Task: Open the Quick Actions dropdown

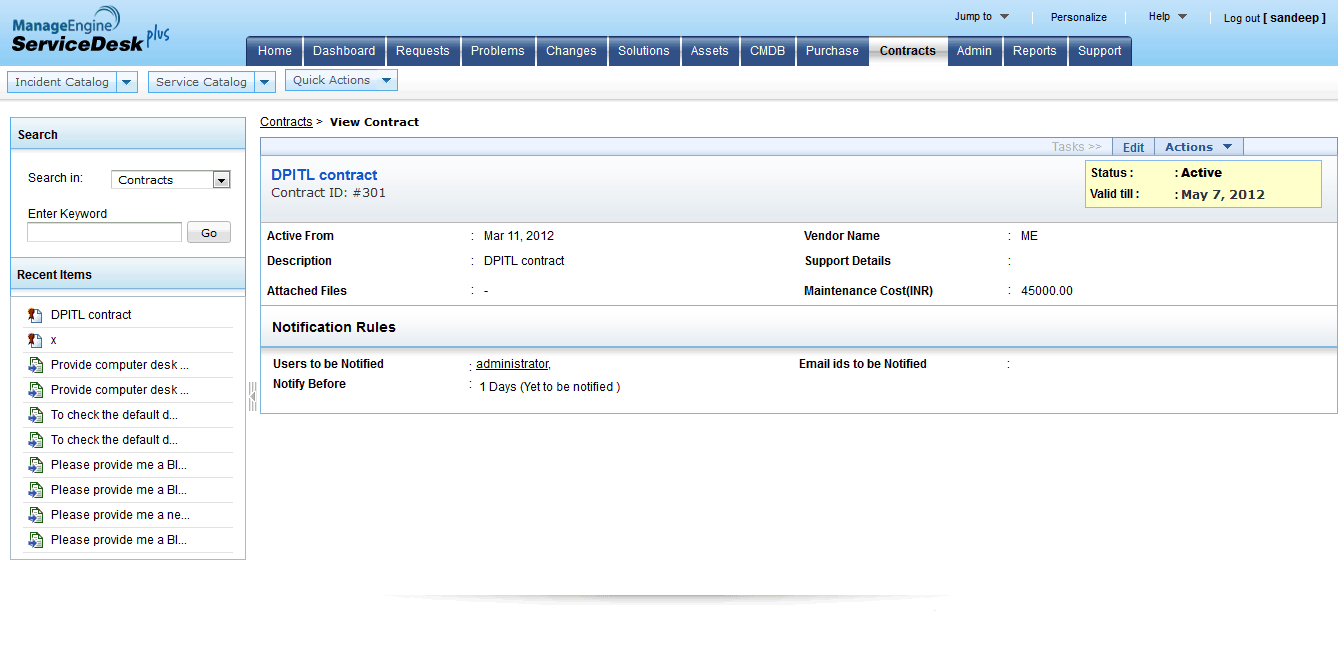Action: (x=341, y=80)
